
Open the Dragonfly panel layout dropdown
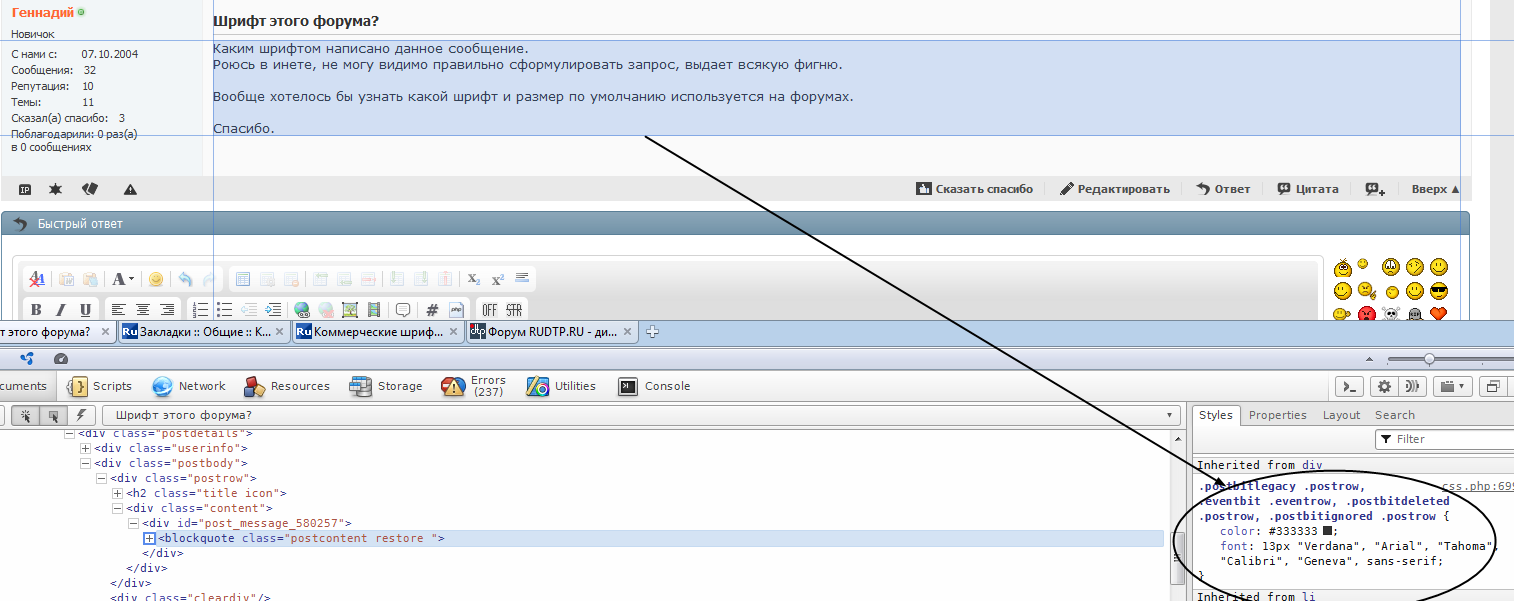[1451, 386]
